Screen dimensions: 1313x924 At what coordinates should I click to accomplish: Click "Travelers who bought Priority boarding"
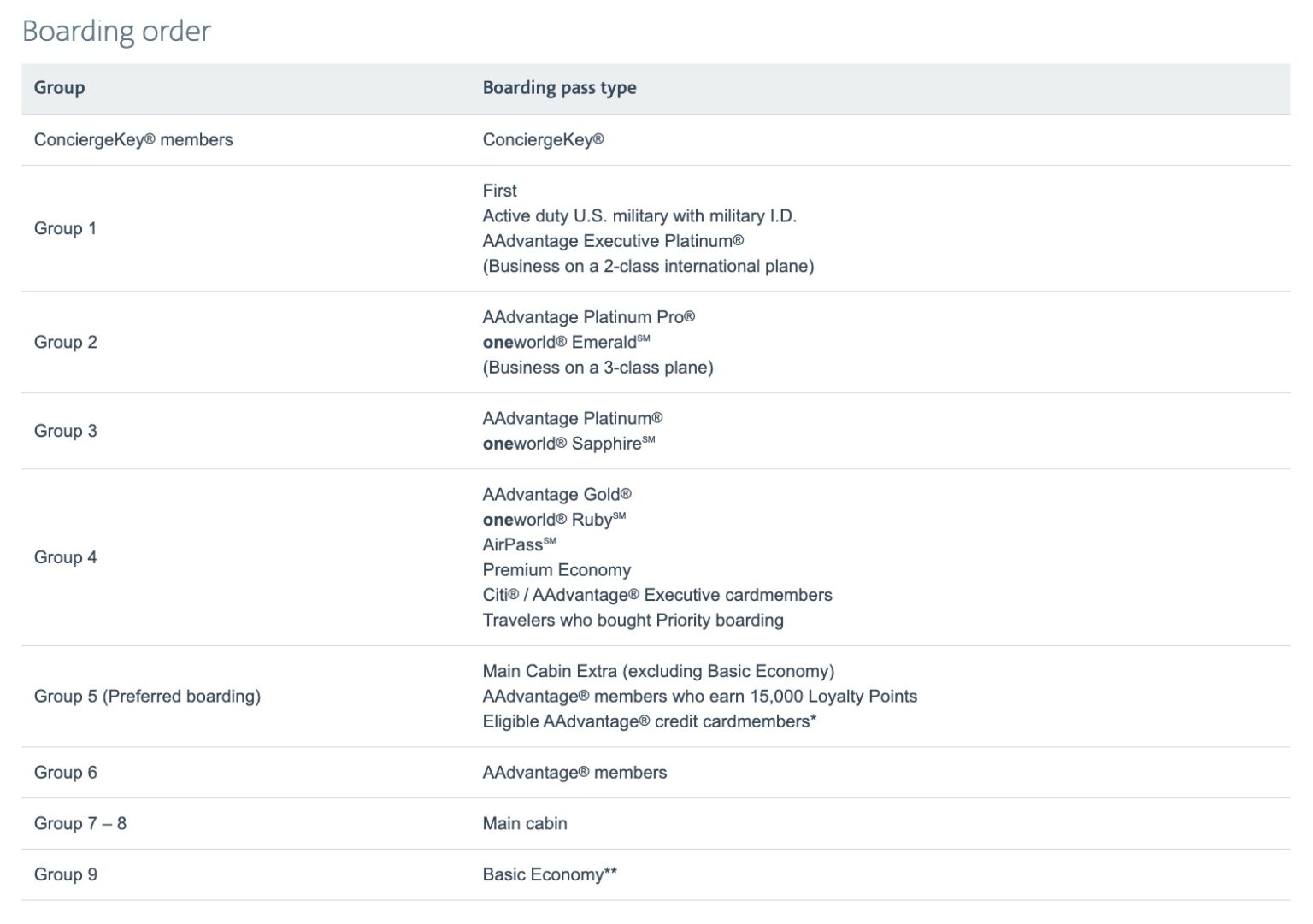pos(633,621)
